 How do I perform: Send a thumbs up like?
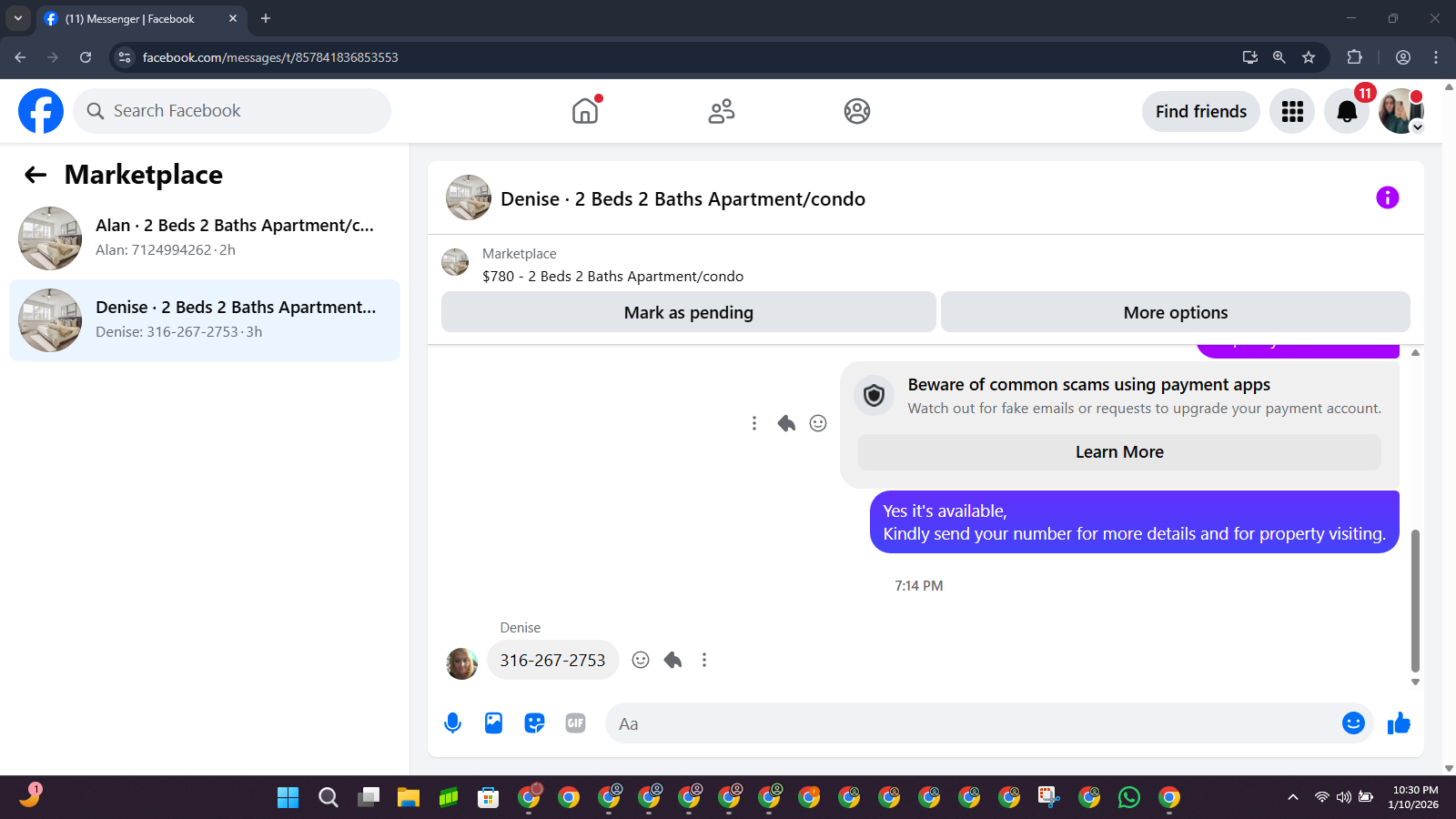1399,723
